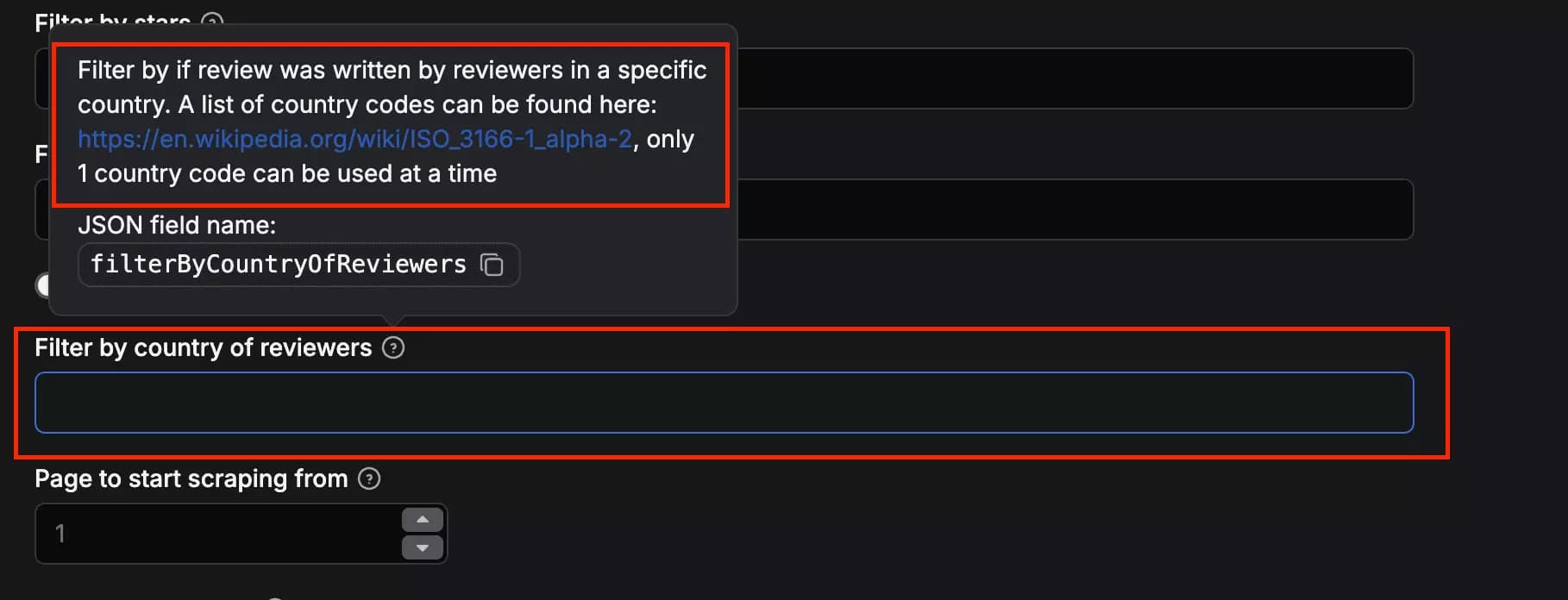Click into the Page to start scraping from field

216,534
